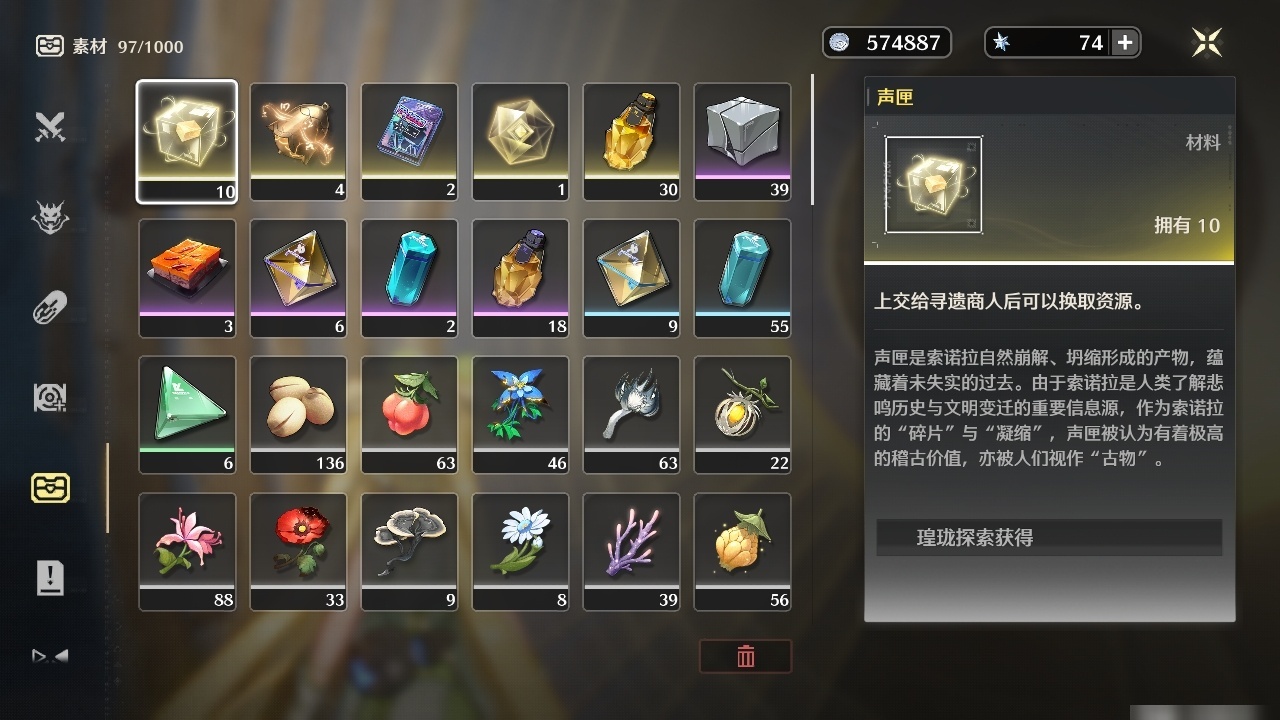Open the pill-shaped supplies category tab
1280x720 pixels.
click(x=50, y=308)
